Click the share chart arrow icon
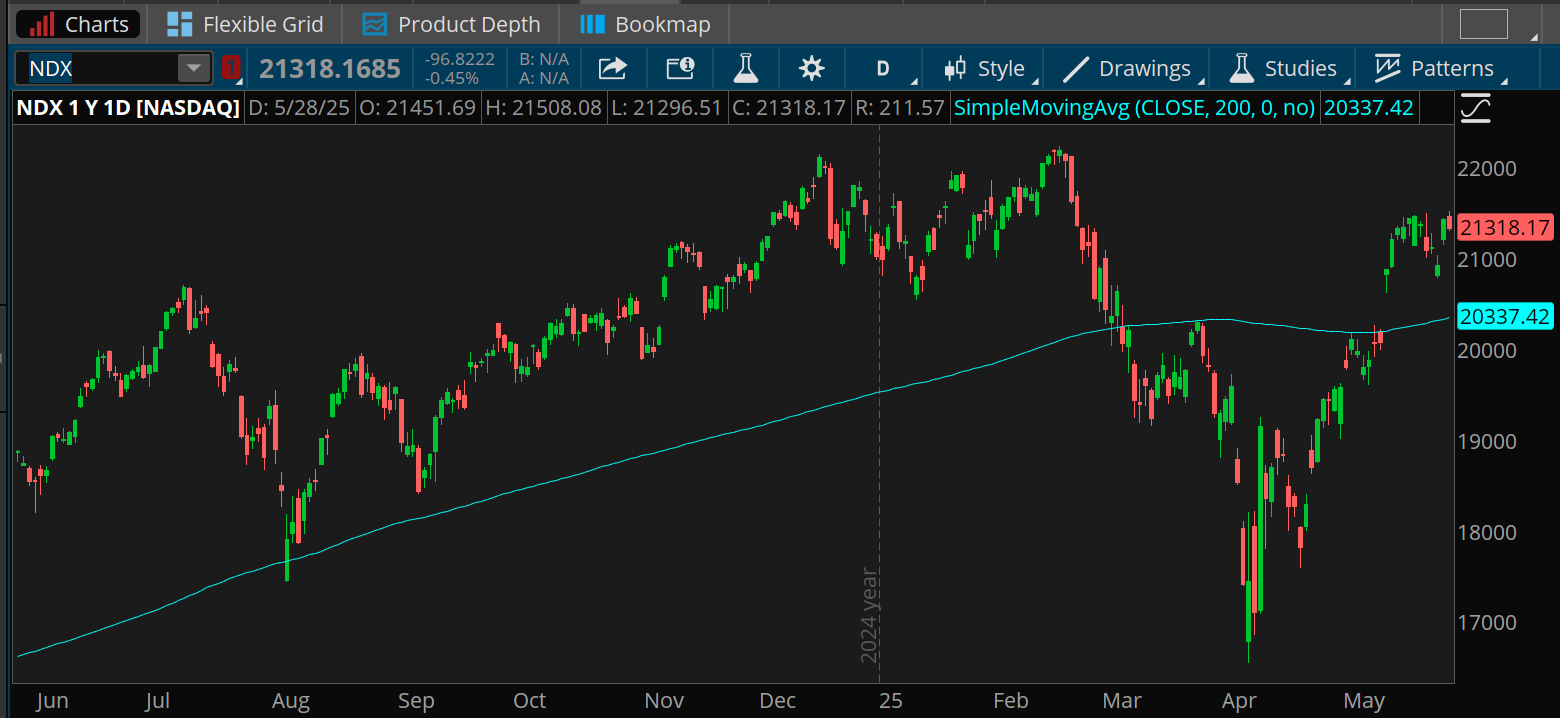This screenshot has height=718, width=1560. [x=612, y=68]
